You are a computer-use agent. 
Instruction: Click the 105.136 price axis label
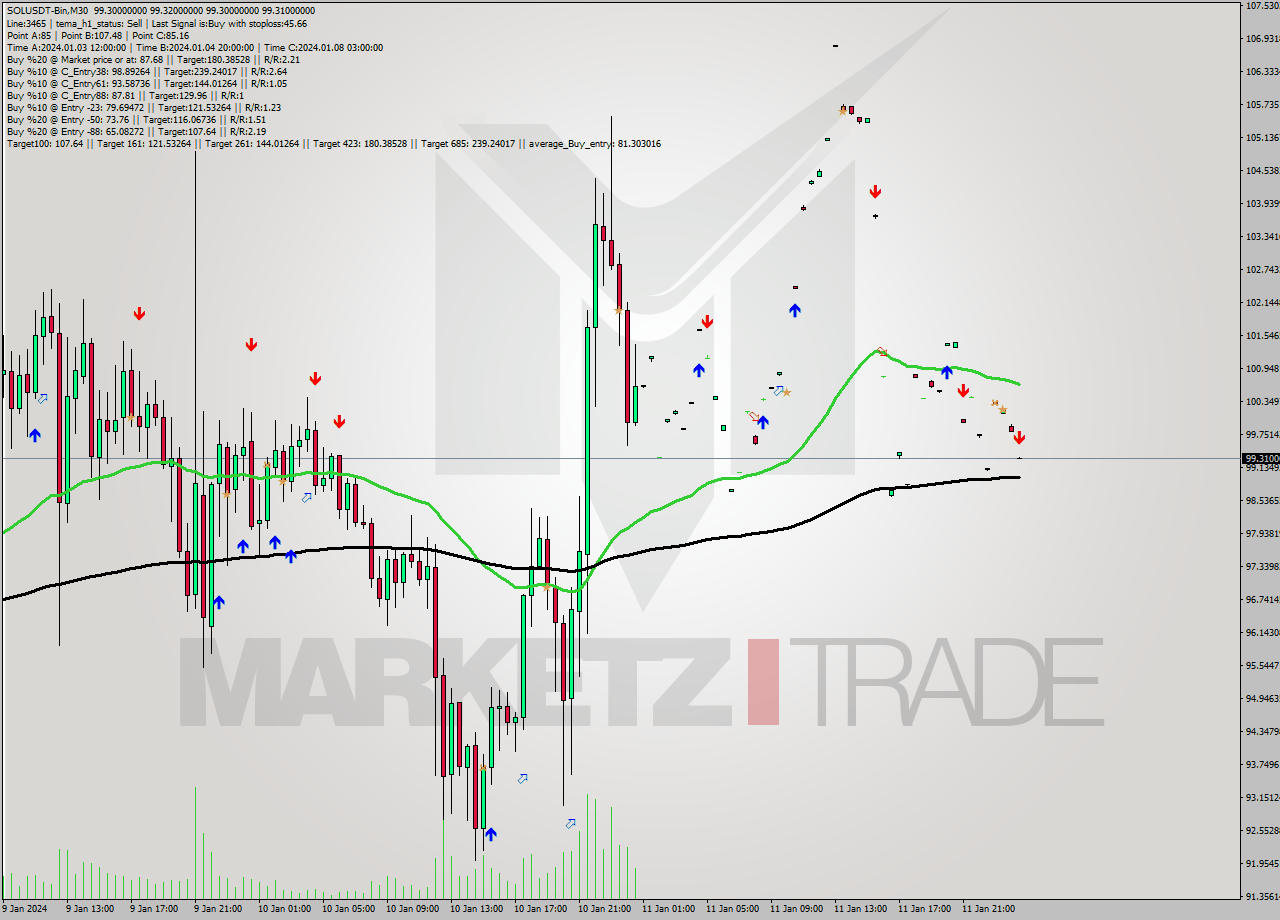pyautogui.click(x=1262, y=137)
